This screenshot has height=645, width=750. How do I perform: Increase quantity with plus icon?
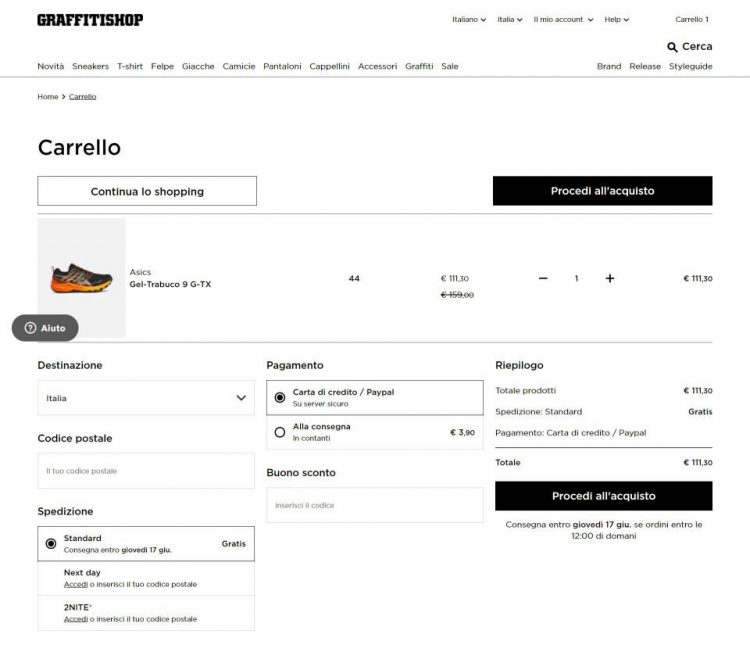(610, 278)
